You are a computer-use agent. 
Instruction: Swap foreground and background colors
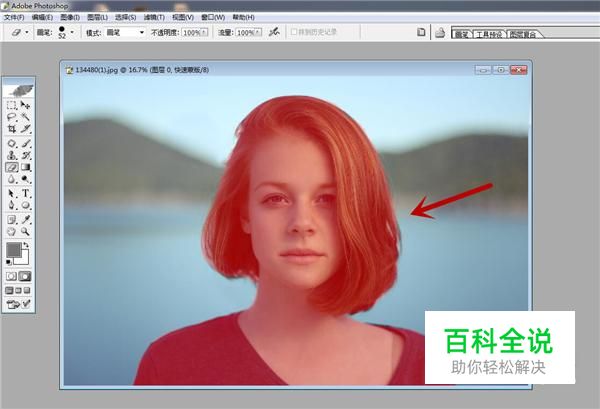(x=26, y=244)
